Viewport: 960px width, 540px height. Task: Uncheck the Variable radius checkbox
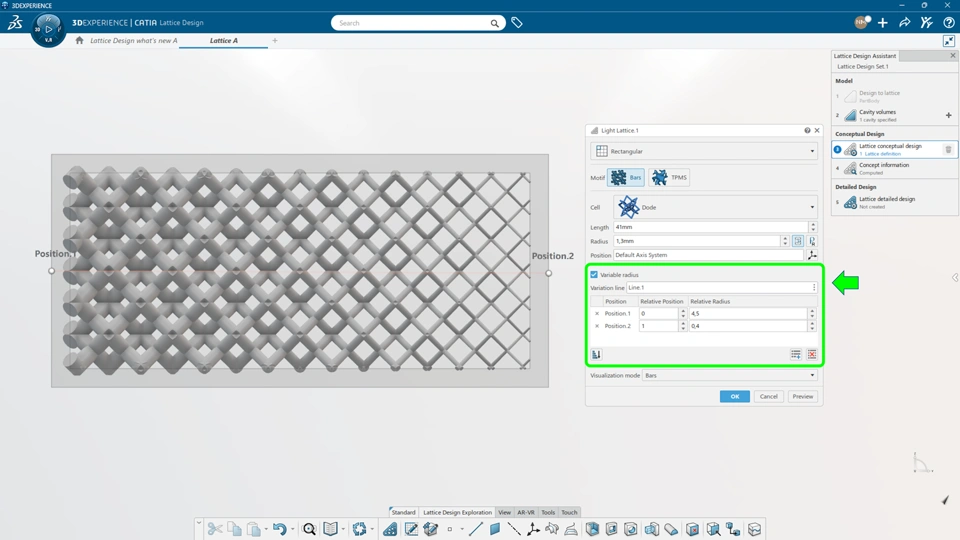(x=594, y=275)
